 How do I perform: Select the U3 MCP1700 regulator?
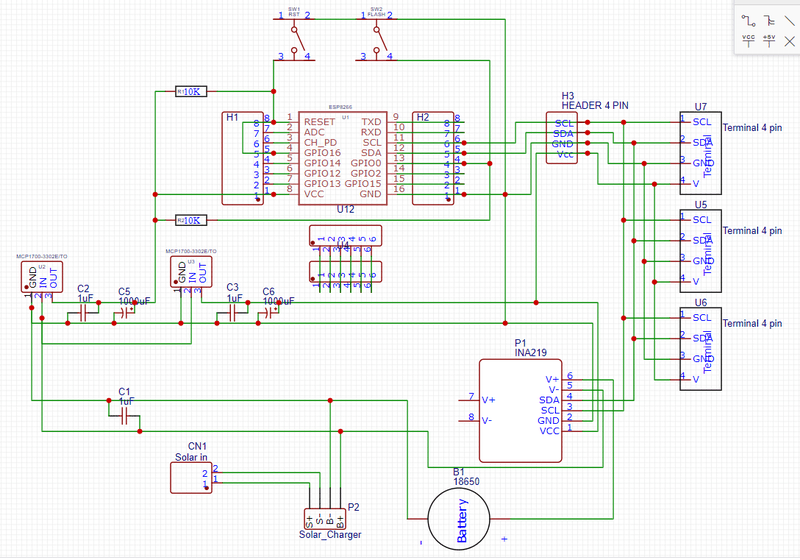point(191,272)
